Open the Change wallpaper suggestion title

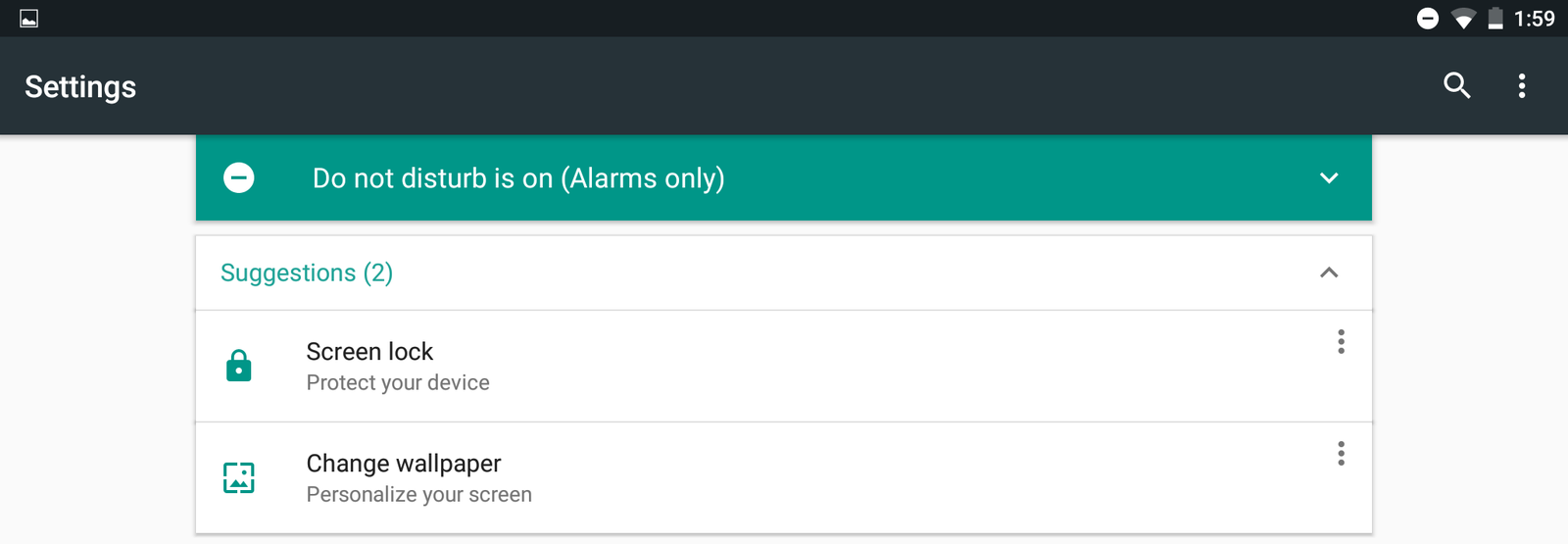404,464
